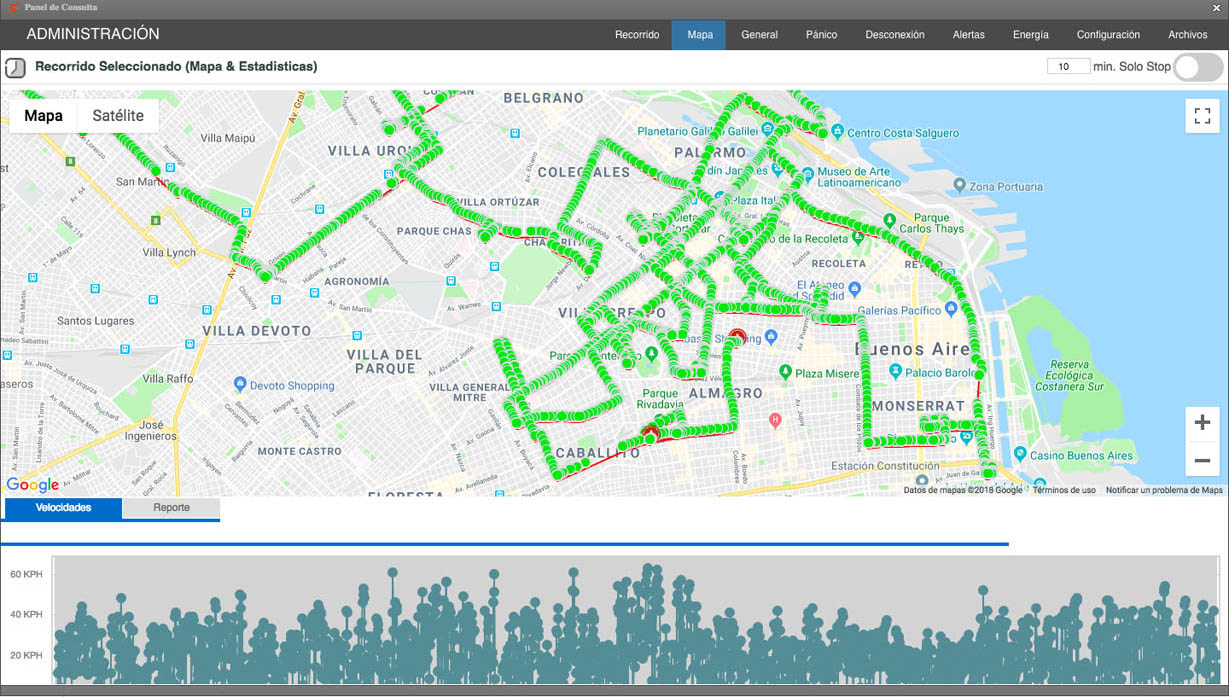This screenshot has height=697, width=1229.
Task: Switch map to Satélite view
Action: point(118,116)
